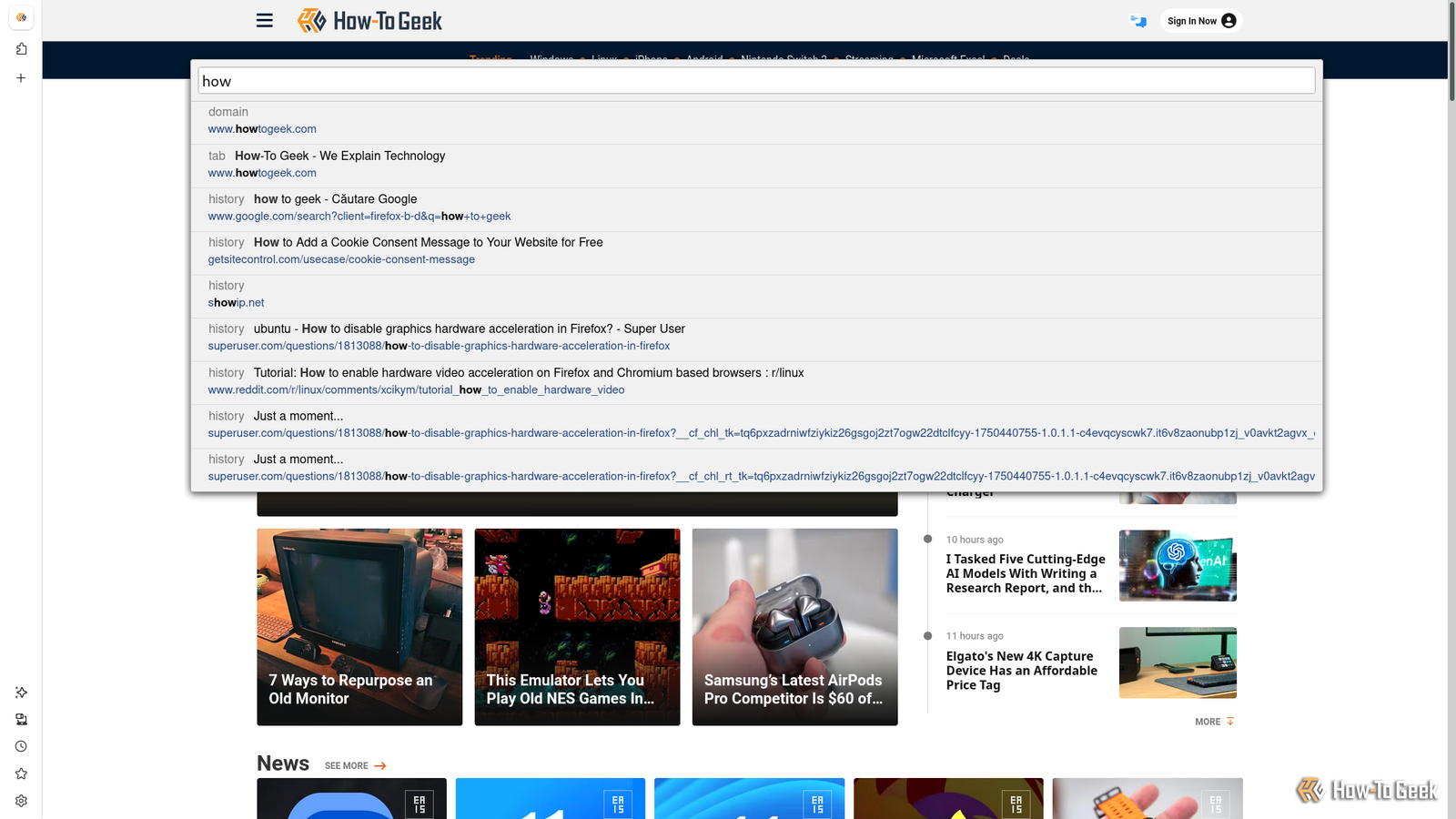Select Super User 'How to disable graphics hardware acceleration' entry

point(756,339)
